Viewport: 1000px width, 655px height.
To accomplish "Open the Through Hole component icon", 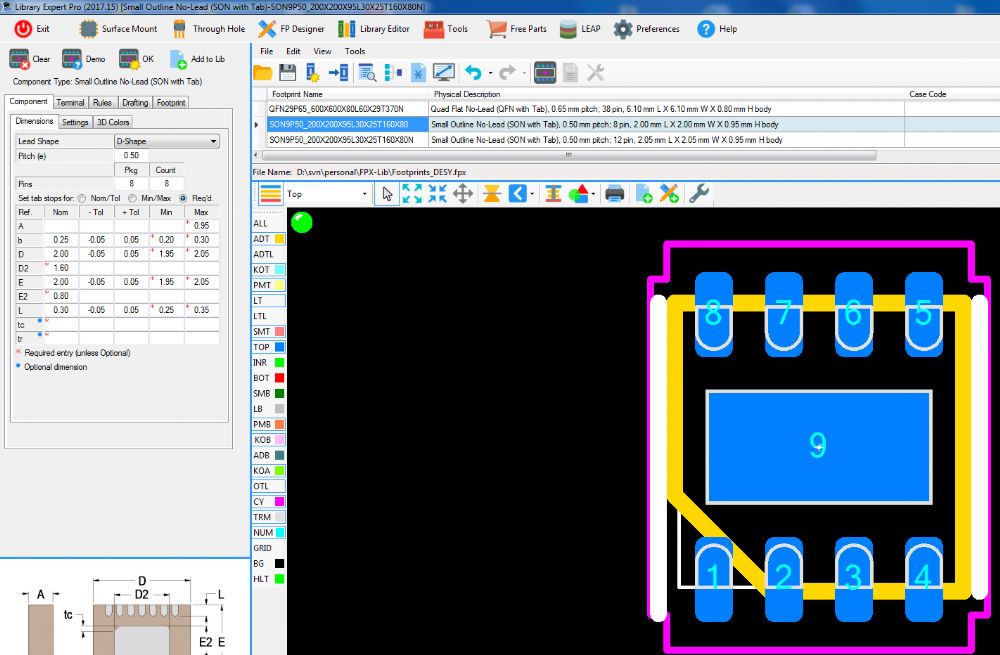I will (x=180, y=29).
